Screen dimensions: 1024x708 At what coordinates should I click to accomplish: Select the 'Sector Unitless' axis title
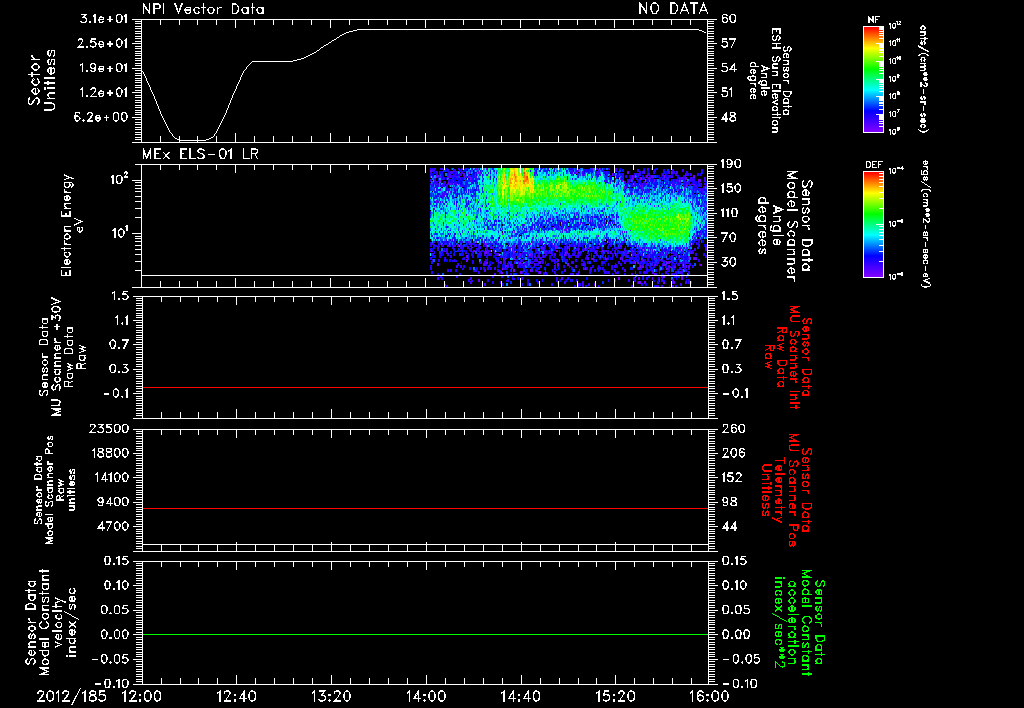click(x=42, y=80)
